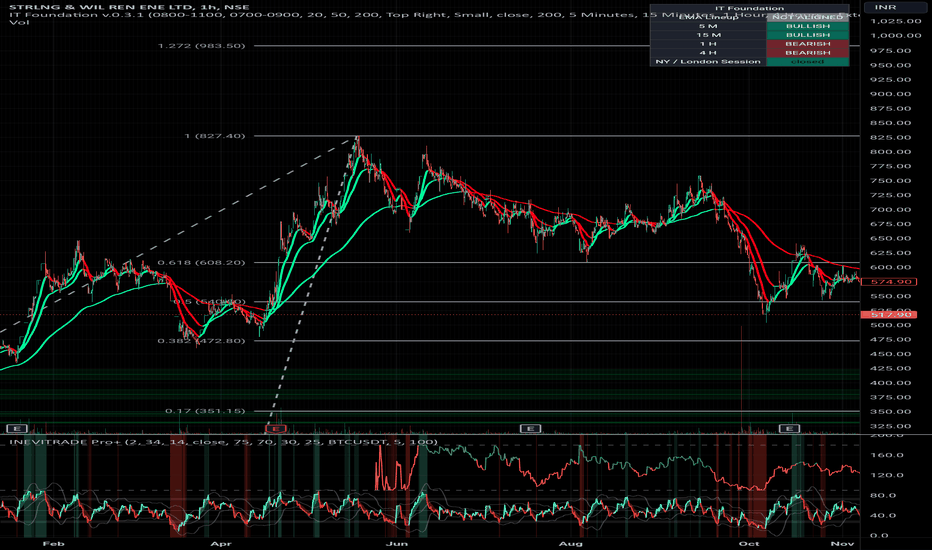Click the 5 M BULLISH status cell
The width and height of the screenshot is (932, 550).
(x=807, y=26)
